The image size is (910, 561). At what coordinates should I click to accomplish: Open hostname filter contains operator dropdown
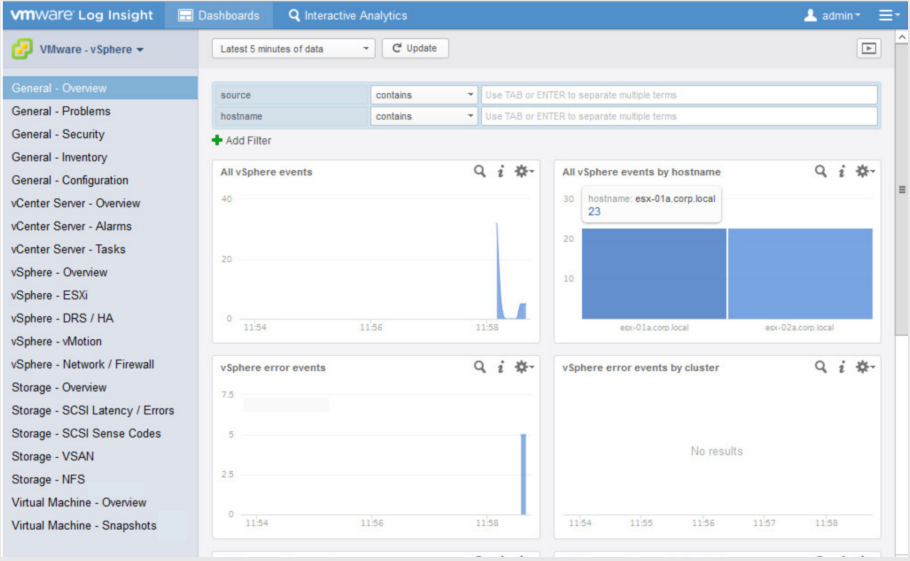424,116
